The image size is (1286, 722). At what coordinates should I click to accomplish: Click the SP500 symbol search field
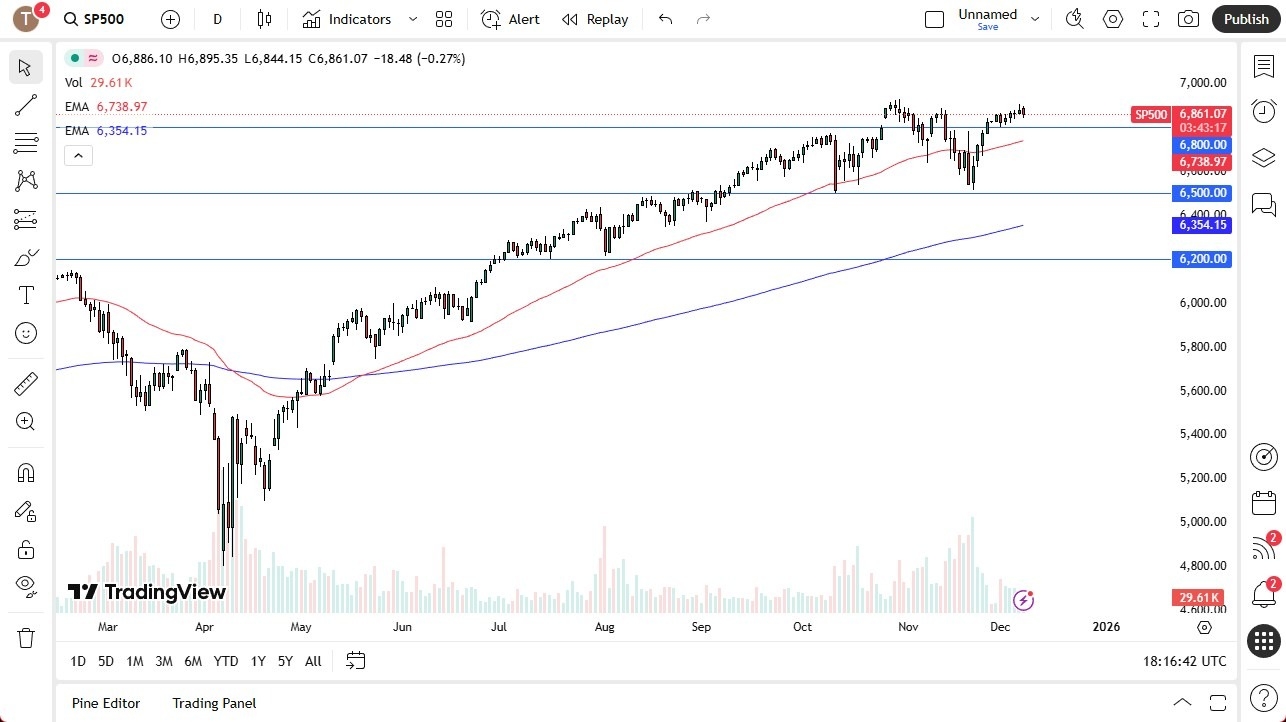coord(104,18)
